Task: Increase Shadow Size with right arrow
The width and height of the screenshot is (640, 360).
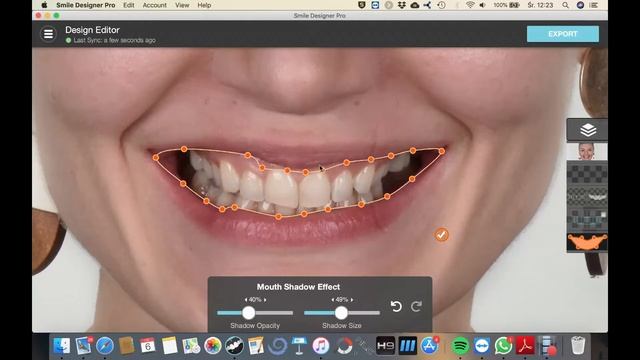Action: pyautogui.click(x=352, y=300)
